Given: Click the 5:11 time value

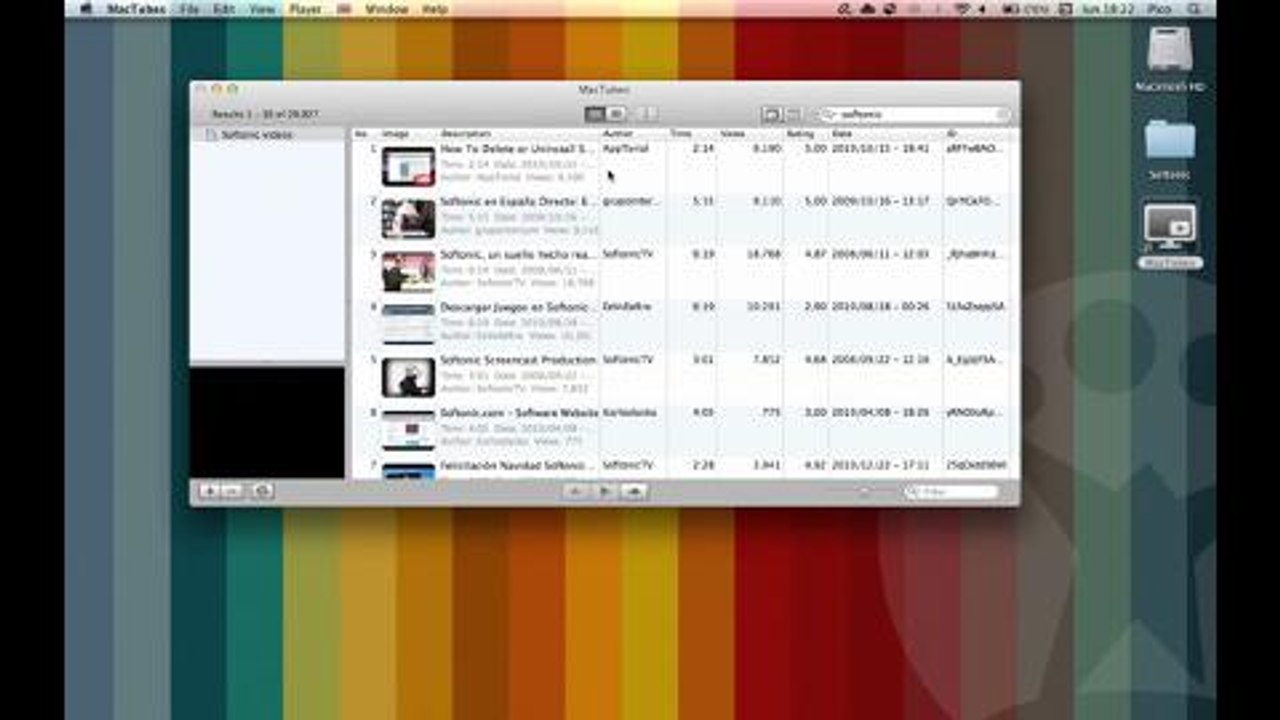Looking at the screenshot, I should point(705,202).
